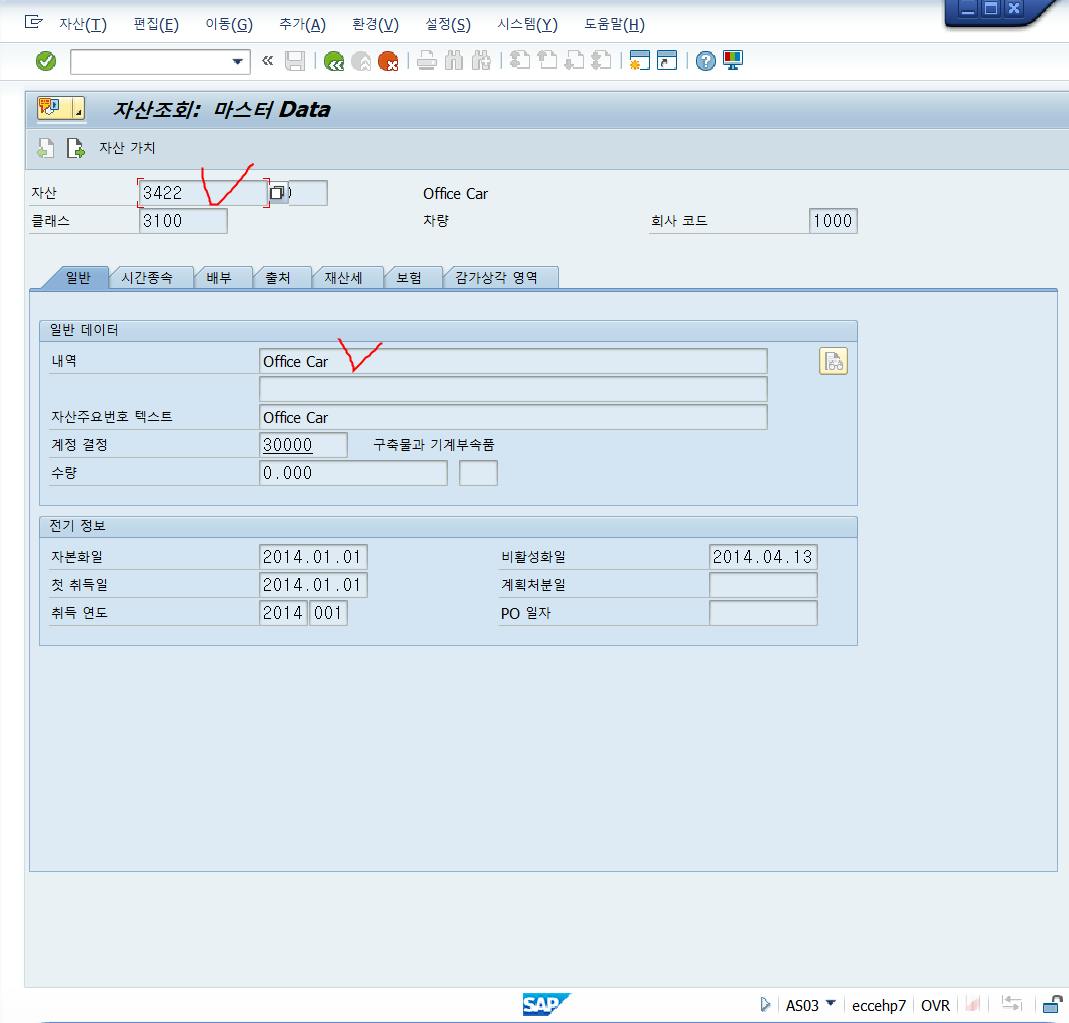Click the Customize Local Layout monitor icon
Screen dimensions: 1069x1023
[x=733, y=61]
